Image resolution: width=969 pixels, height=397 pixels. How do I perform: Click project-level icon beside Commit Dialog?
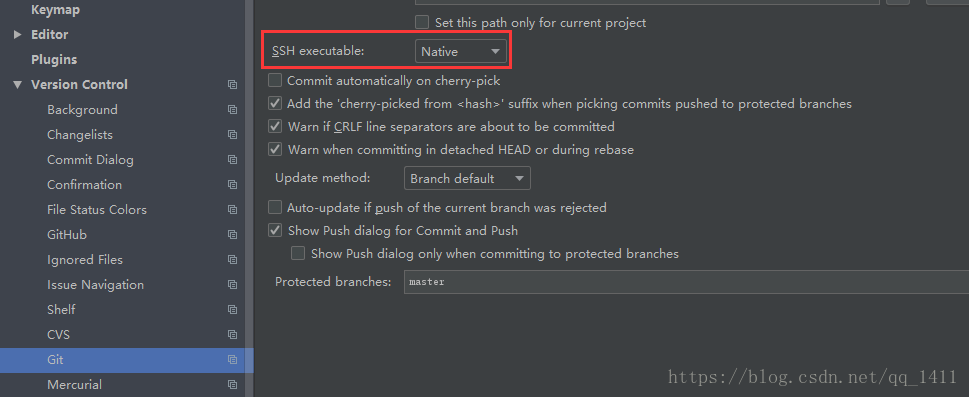click(232, 160)
